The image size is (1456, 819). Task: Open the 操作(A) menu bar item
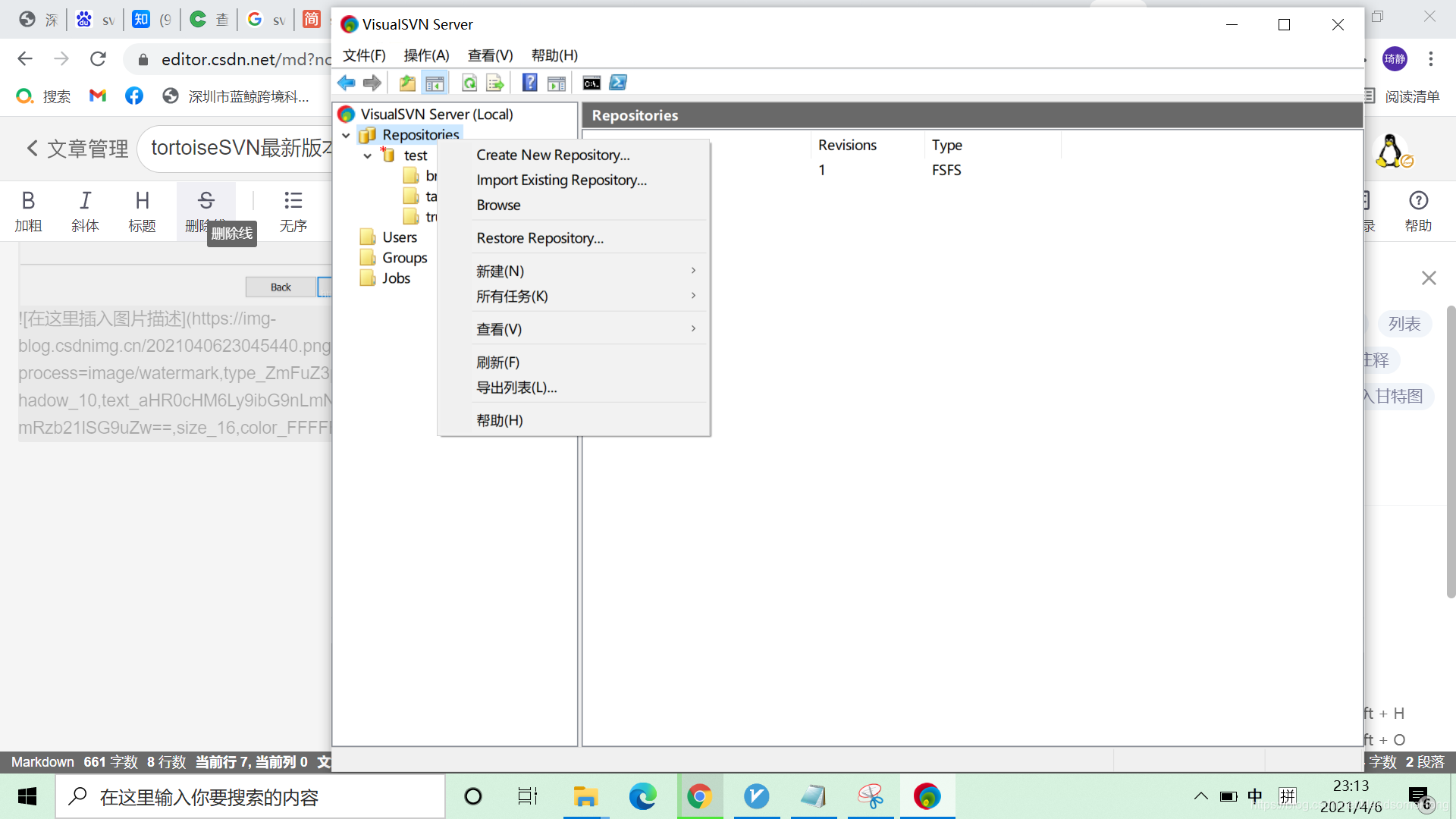426,55
